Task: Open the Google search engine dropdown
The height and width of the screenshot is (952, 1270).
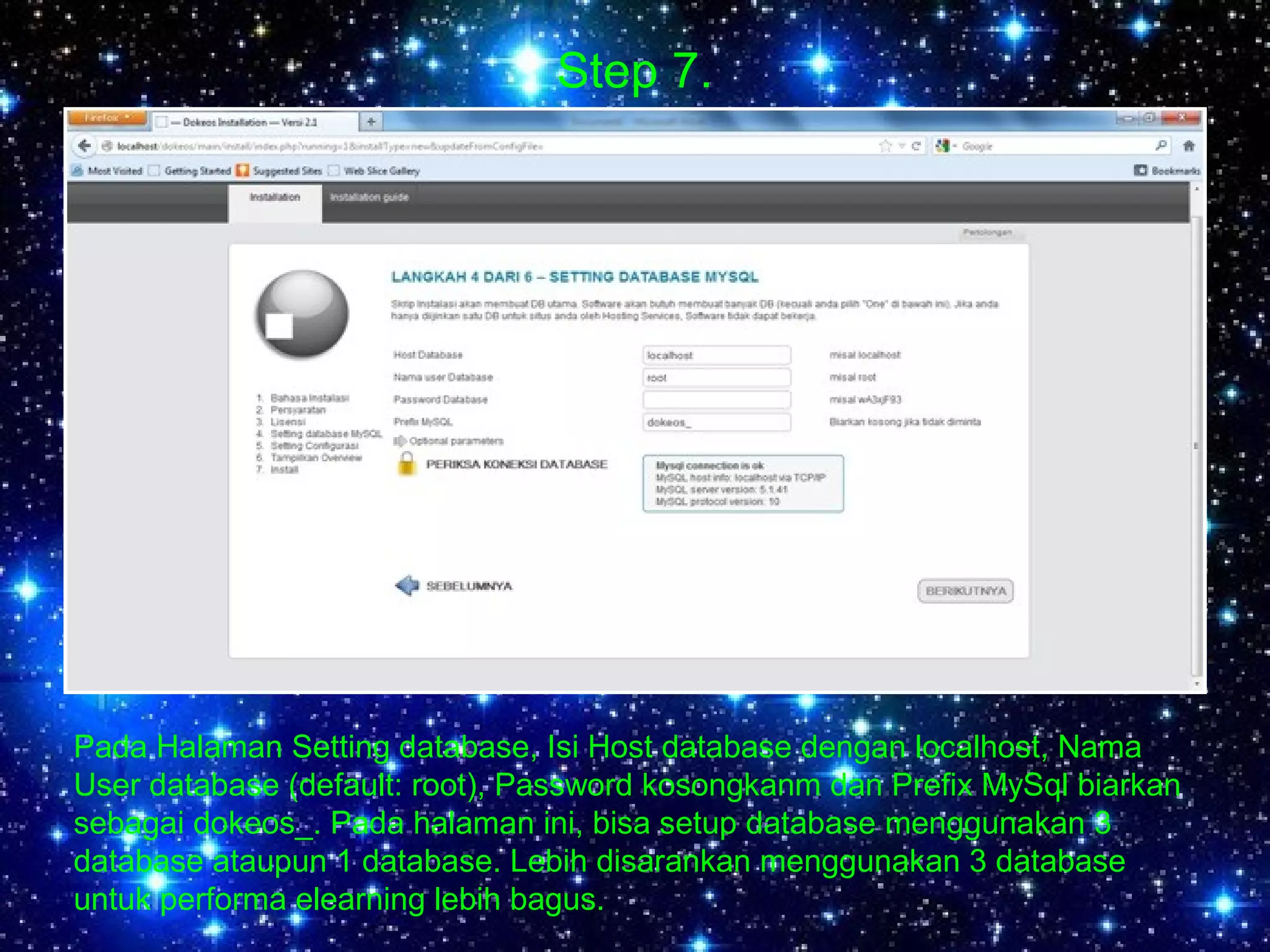Action: 946,146
